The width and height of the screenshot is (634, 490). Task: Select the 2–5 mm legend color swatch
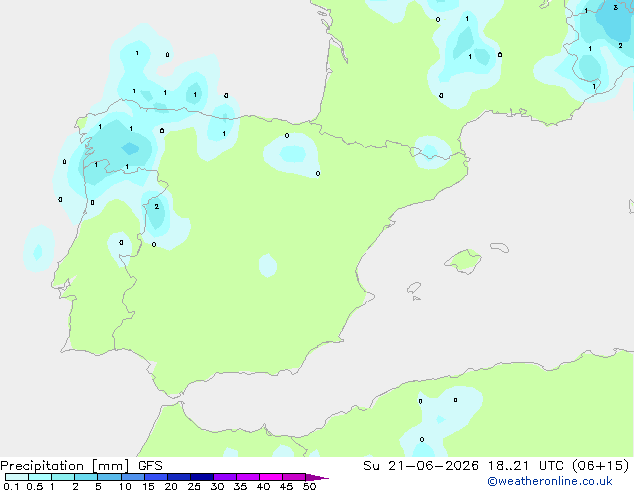pos(86,477)
